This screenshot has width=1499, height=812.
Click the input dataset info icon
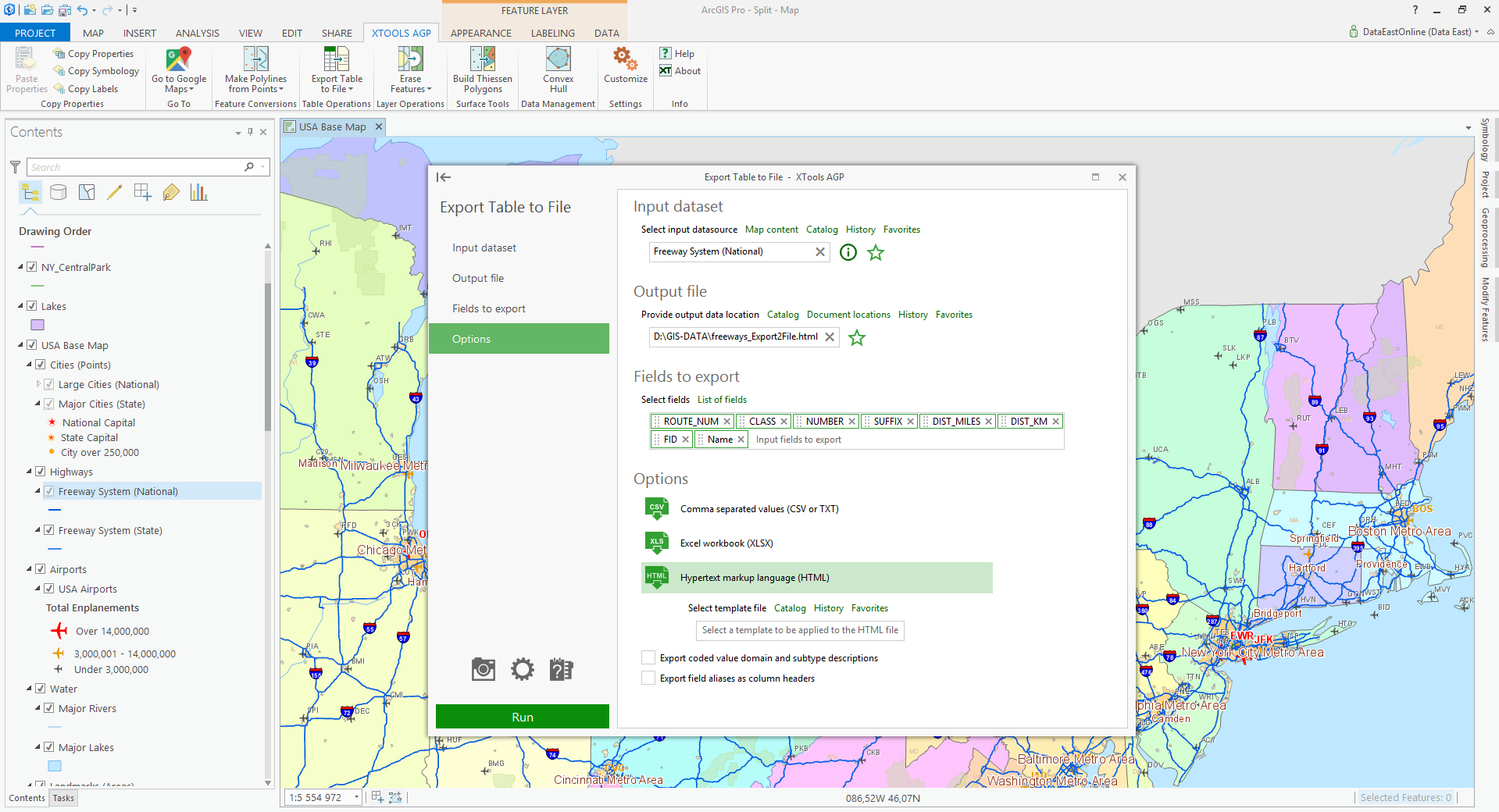click(x=848, y=252)
